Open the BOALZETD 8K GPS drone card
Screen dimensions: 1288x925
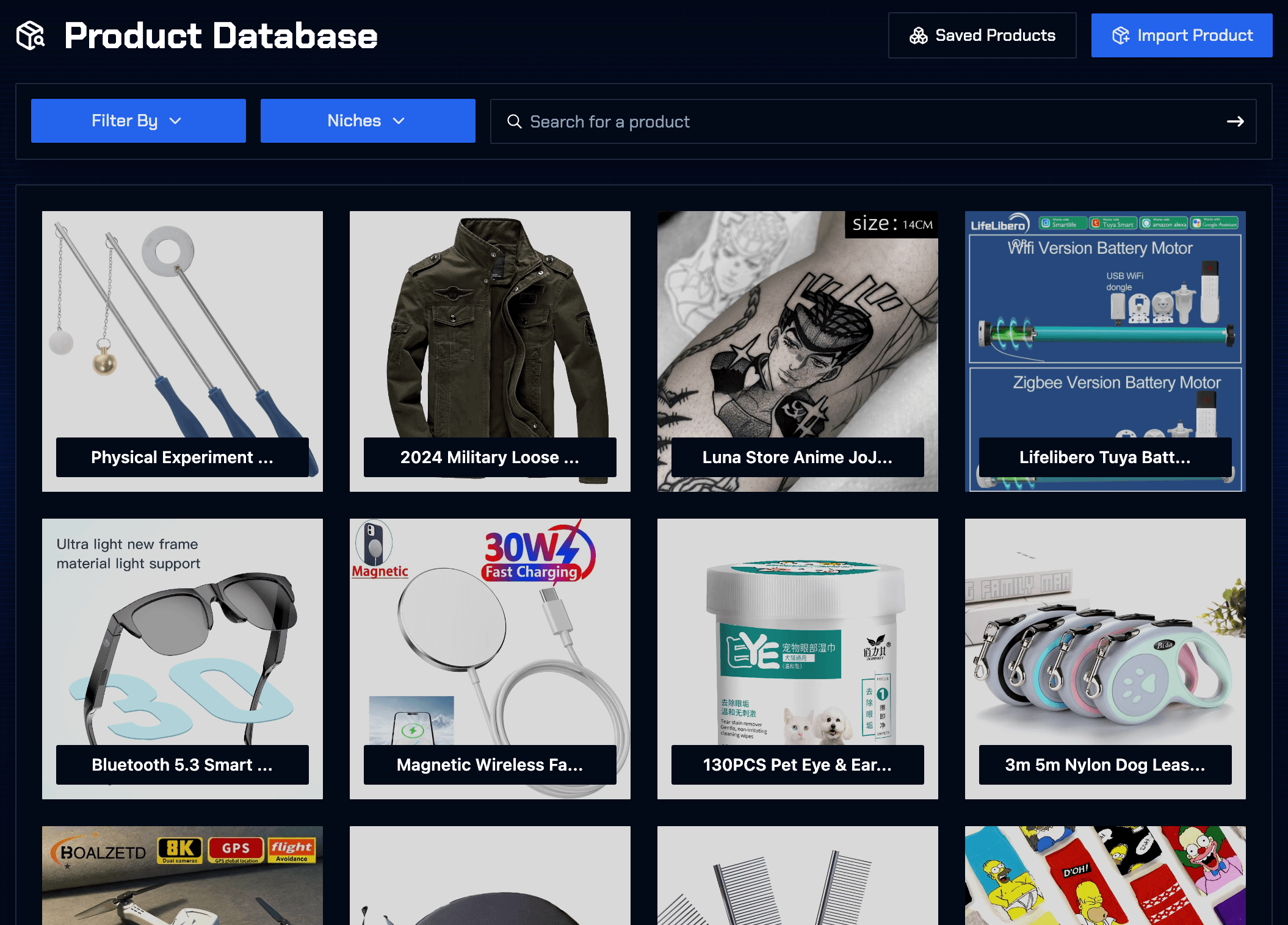coord(183,876)
